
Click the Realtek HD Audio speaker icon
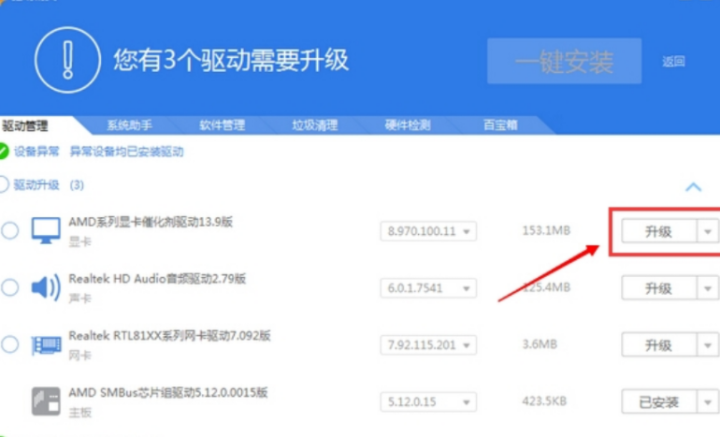(x=46, y=288)
